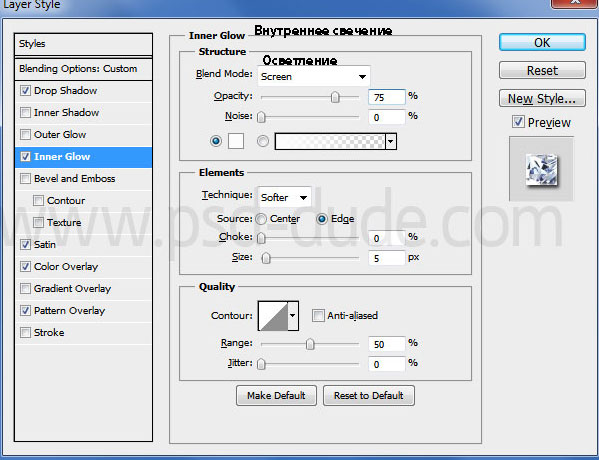Select the Drop Shadow effect row
This screenshot has width=599, height=460.
click(x=83, y=91)
